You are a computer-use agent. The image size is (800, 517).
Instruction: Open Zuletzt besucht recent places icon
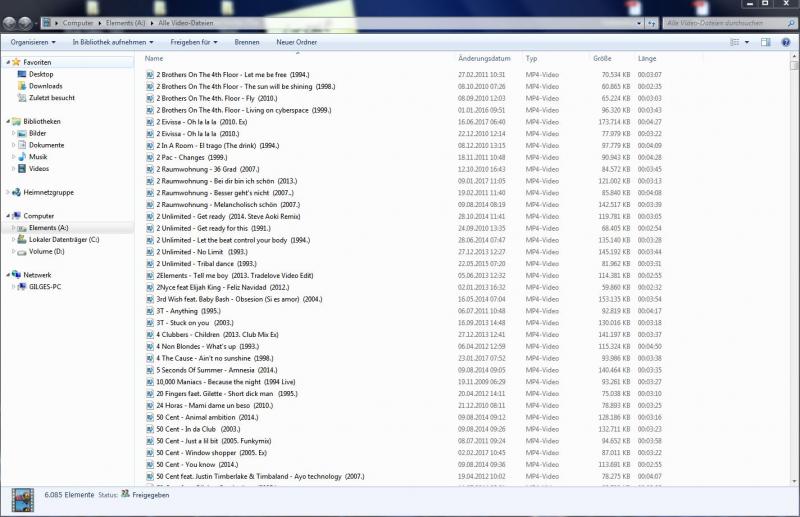tap(21, 98)
